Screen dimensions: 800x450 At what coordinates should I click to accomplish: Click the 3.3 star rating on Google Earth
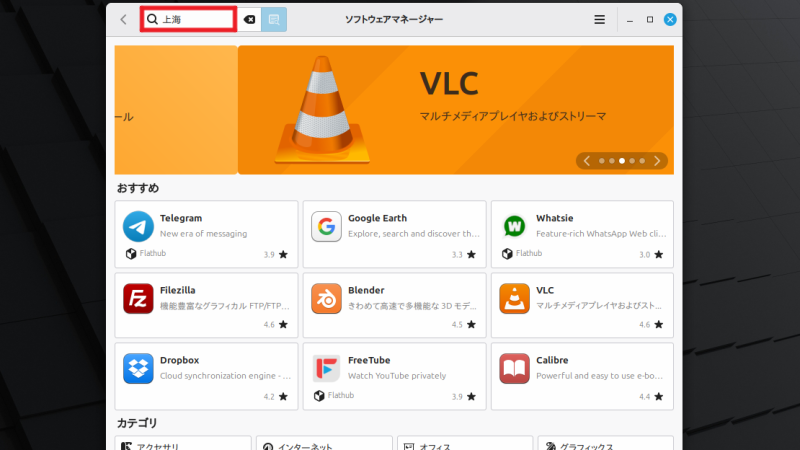point(464,255)
